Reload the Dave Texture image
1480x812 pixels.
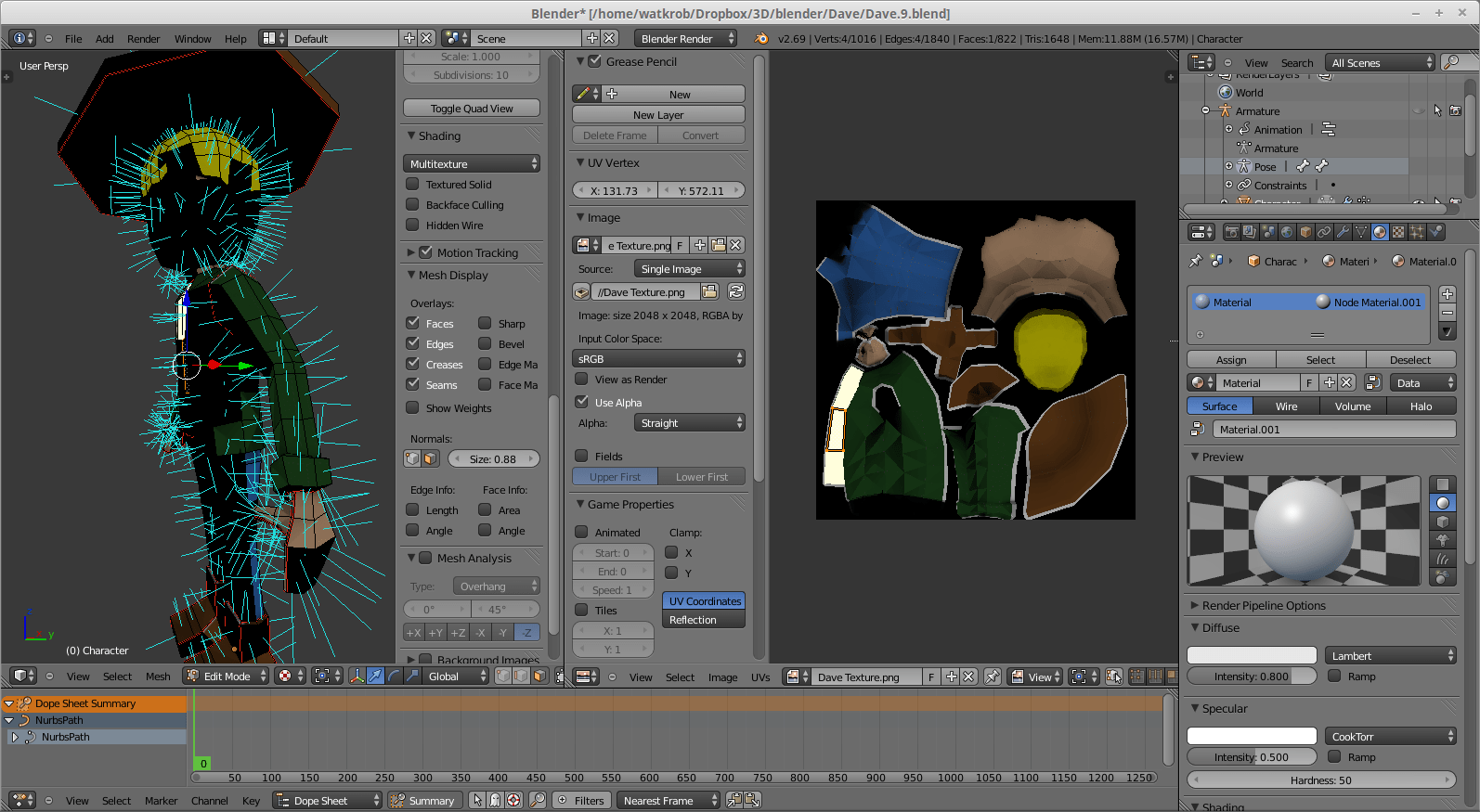736,292
